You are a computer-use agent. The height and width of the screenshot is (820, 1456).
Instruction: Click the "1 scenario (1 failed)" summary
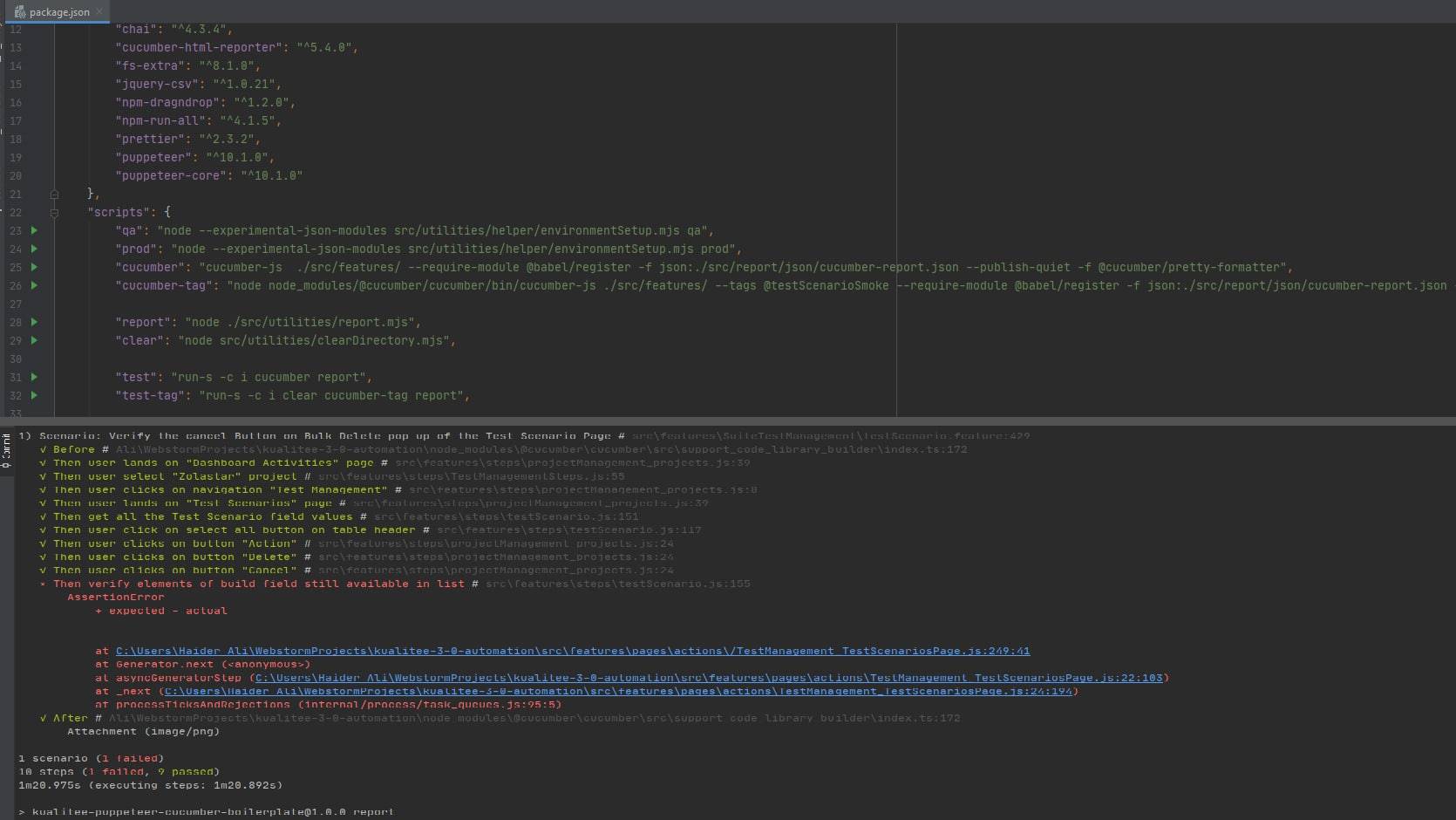(92, 758)
